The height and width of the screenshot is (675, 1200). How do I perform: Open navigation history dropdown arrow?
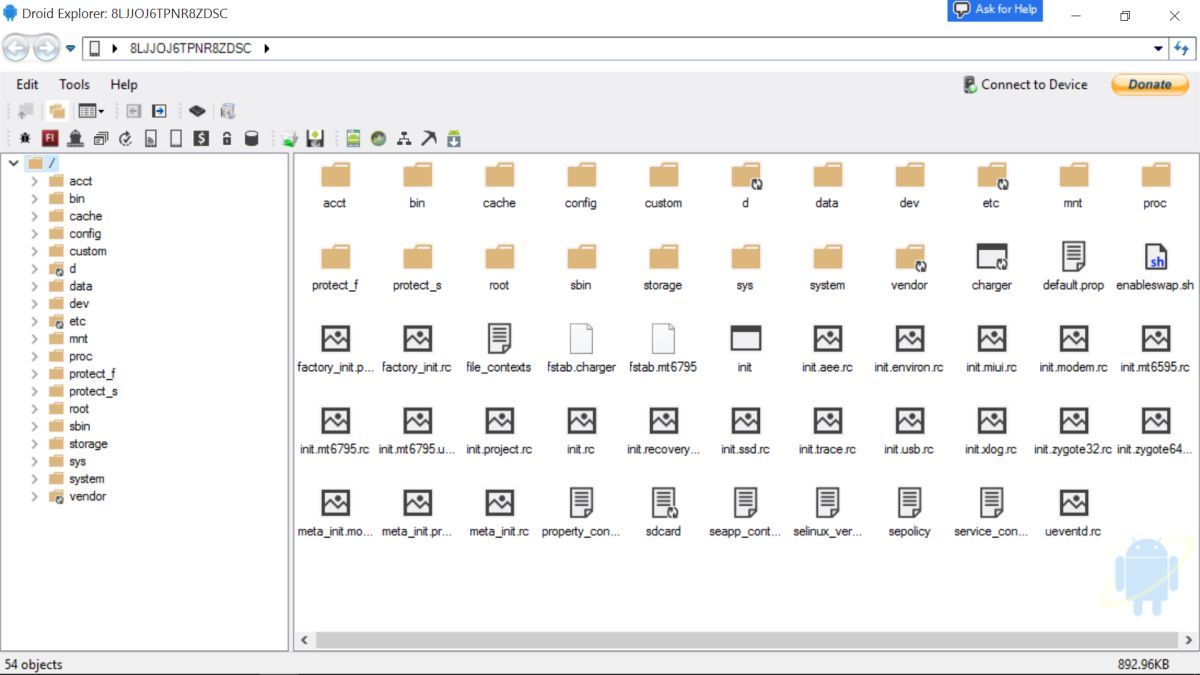70,48
